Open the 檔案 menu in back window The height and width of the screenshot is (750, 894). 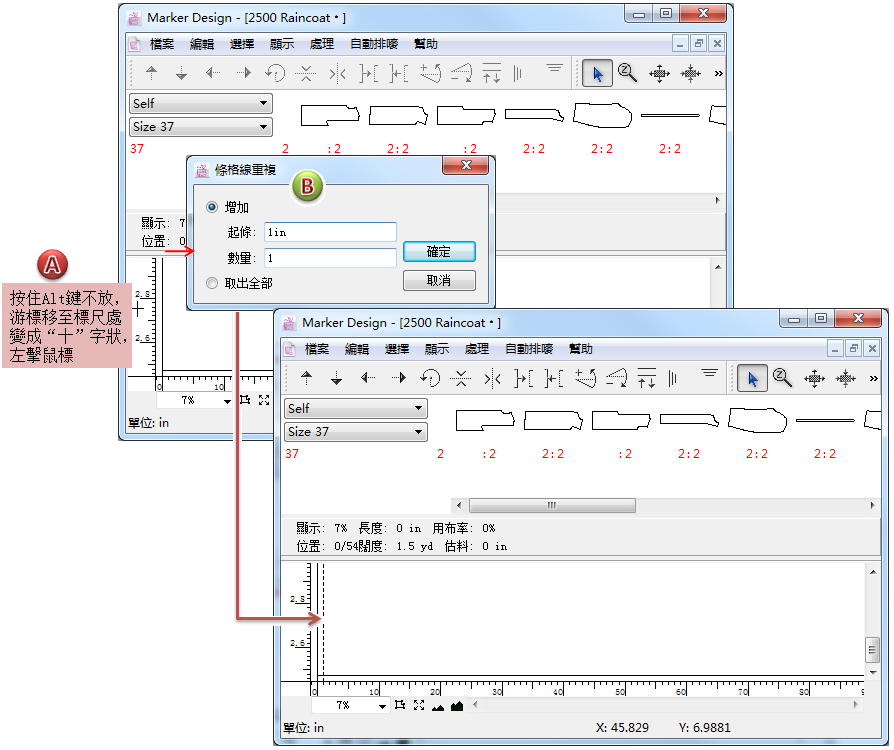[161, 44]
